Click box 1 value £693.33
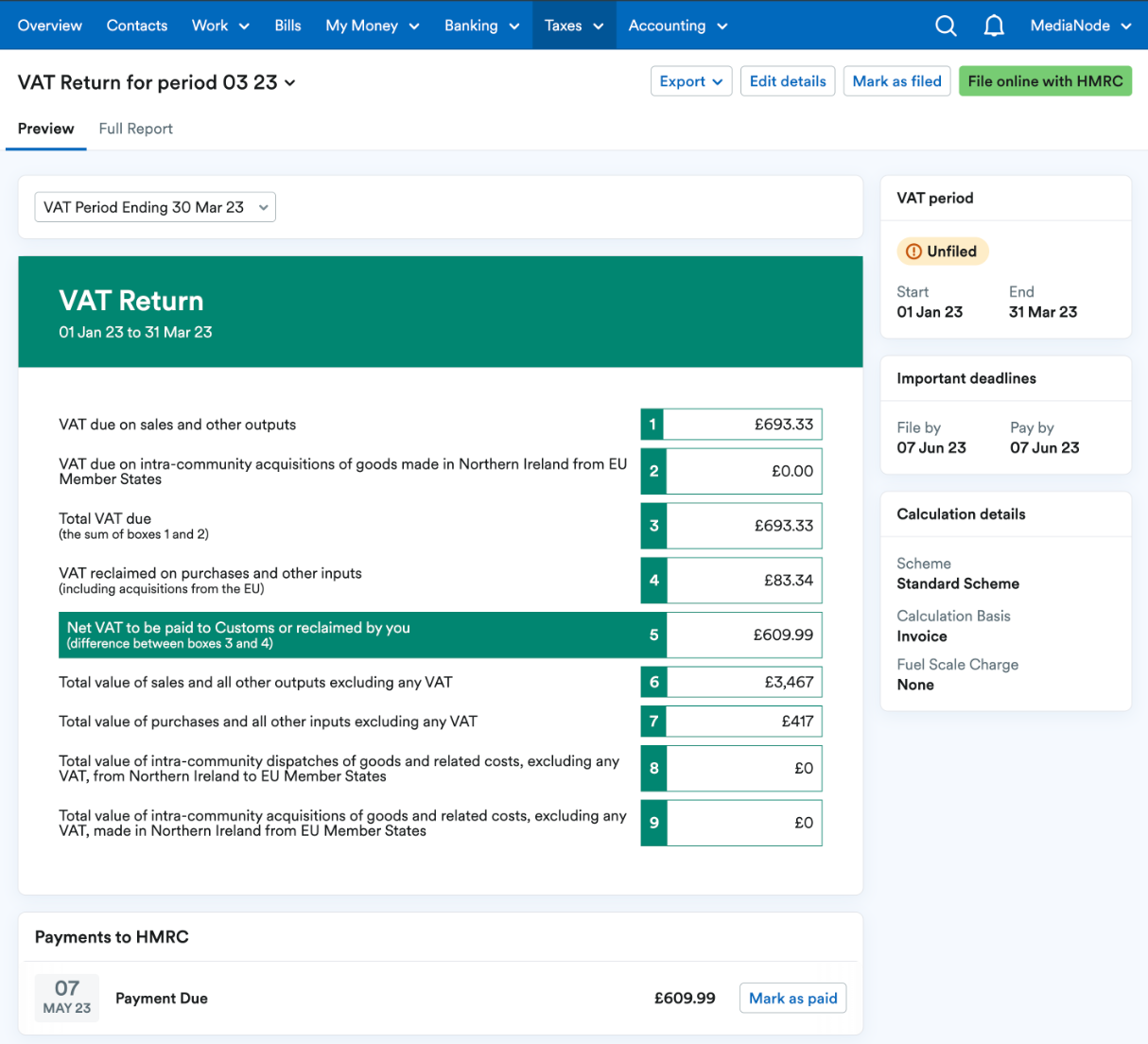The width and height of the screenshot is (1148, 1044). 743,425
